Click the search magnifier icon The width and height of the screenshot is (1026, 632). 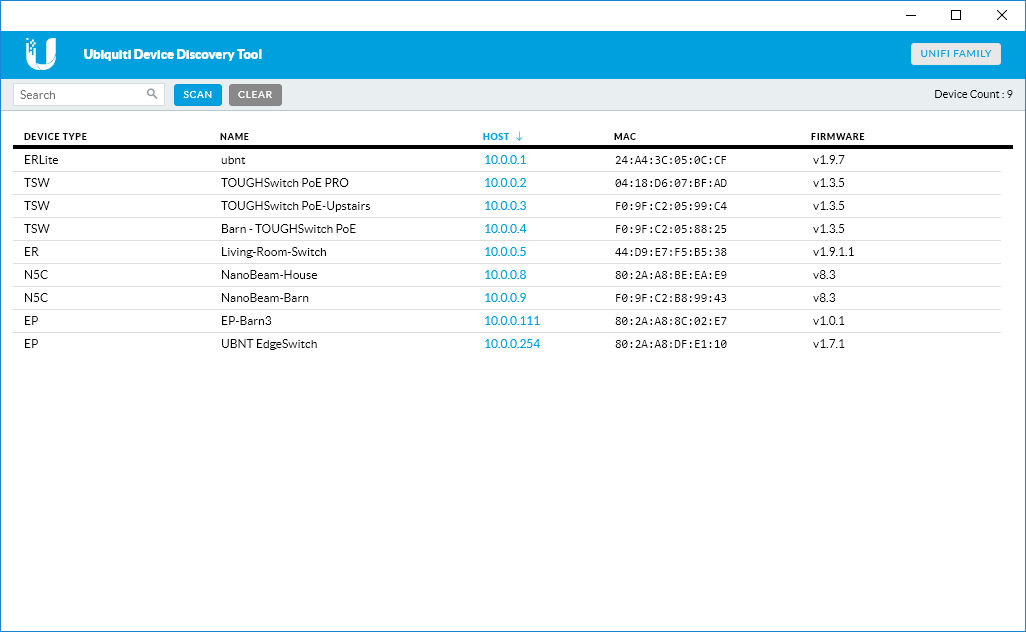[x=152, y=94]
